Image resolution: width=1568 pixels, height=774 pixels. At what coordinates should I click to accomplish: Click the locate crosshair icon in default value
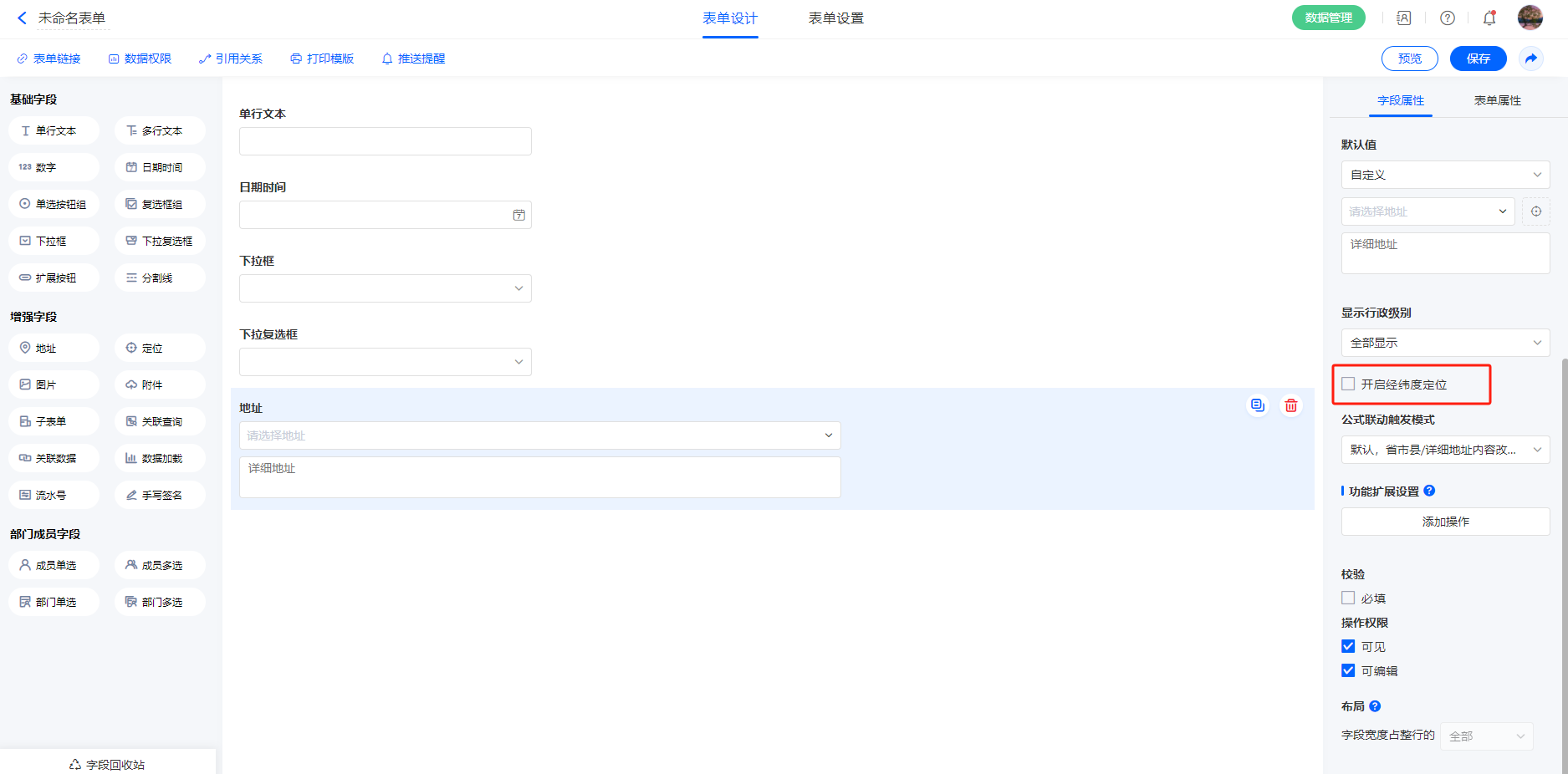click(x=1536, y=211)
